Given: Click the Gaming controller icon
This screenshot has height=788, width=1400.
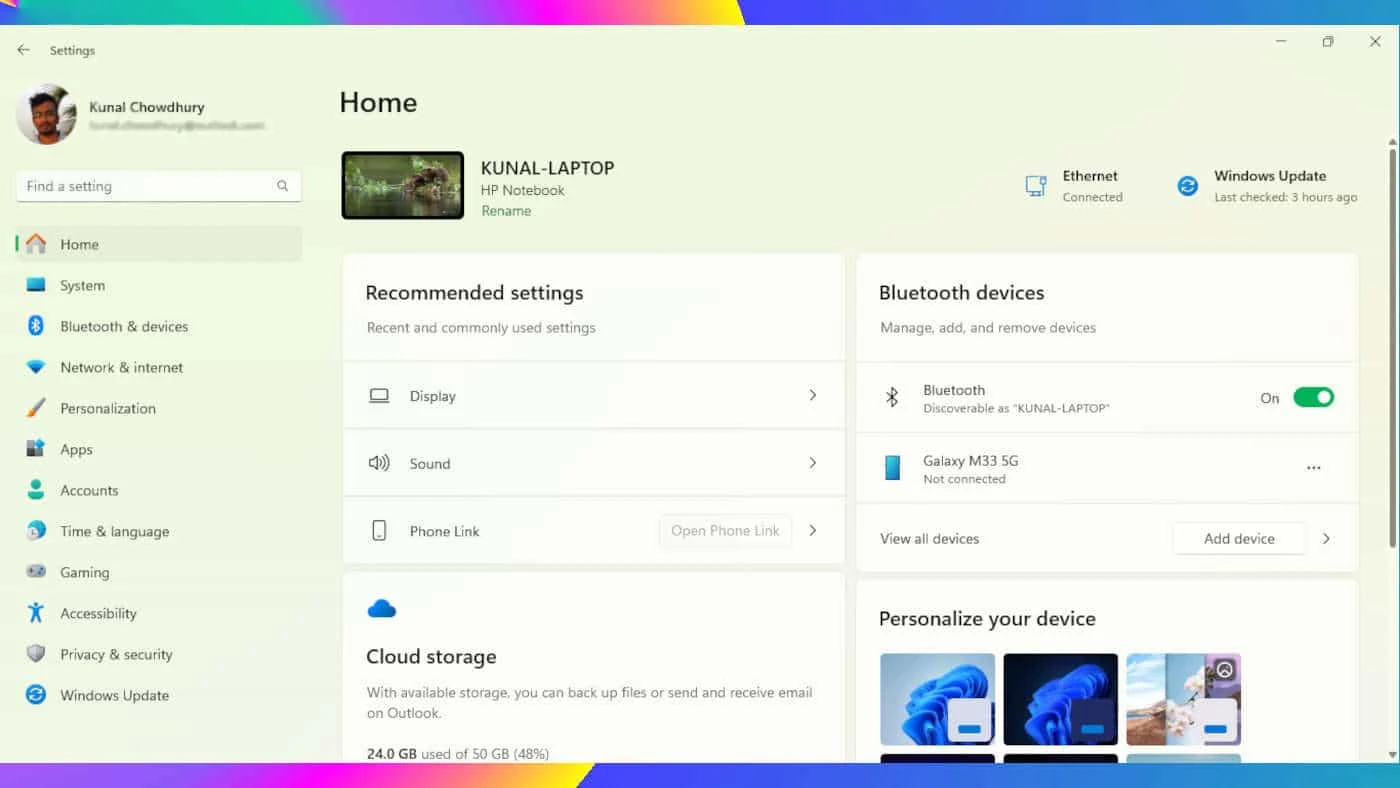Looking at the screenshot, I should (x=36, y=572).
